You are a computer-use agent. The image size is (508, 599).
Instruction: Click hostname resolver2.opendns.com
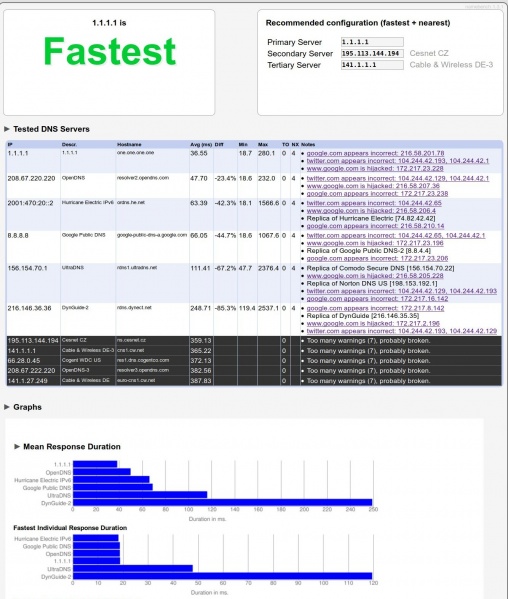pyautogui.click(x=143, y=178)
